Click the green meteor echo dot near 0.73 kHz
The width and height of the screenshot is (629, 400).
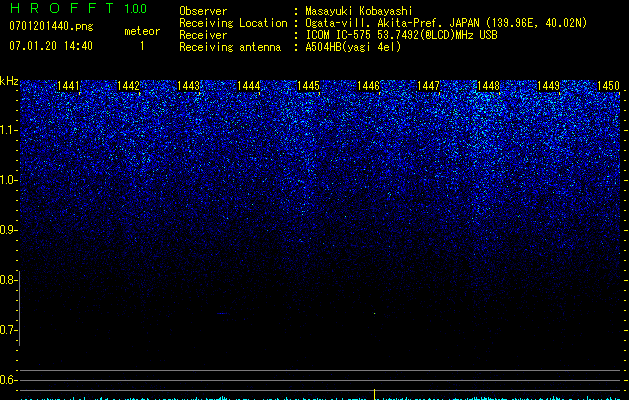[x=374, y=313]
